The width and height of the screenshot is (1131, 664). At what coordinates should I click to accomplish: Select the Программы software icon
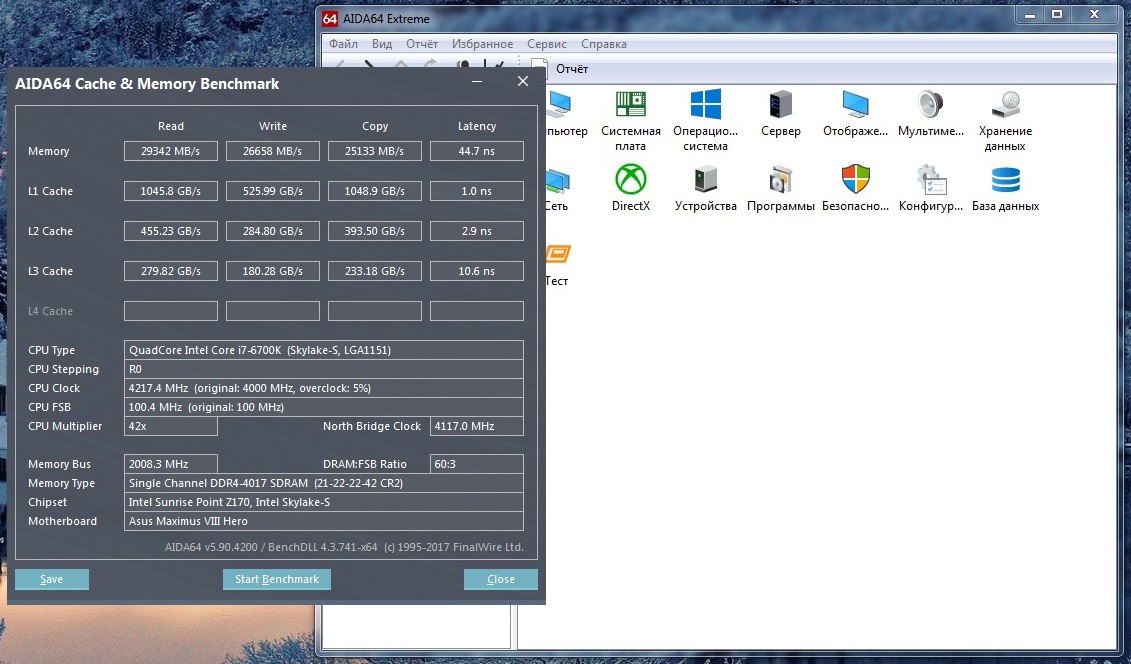(780, 179)
